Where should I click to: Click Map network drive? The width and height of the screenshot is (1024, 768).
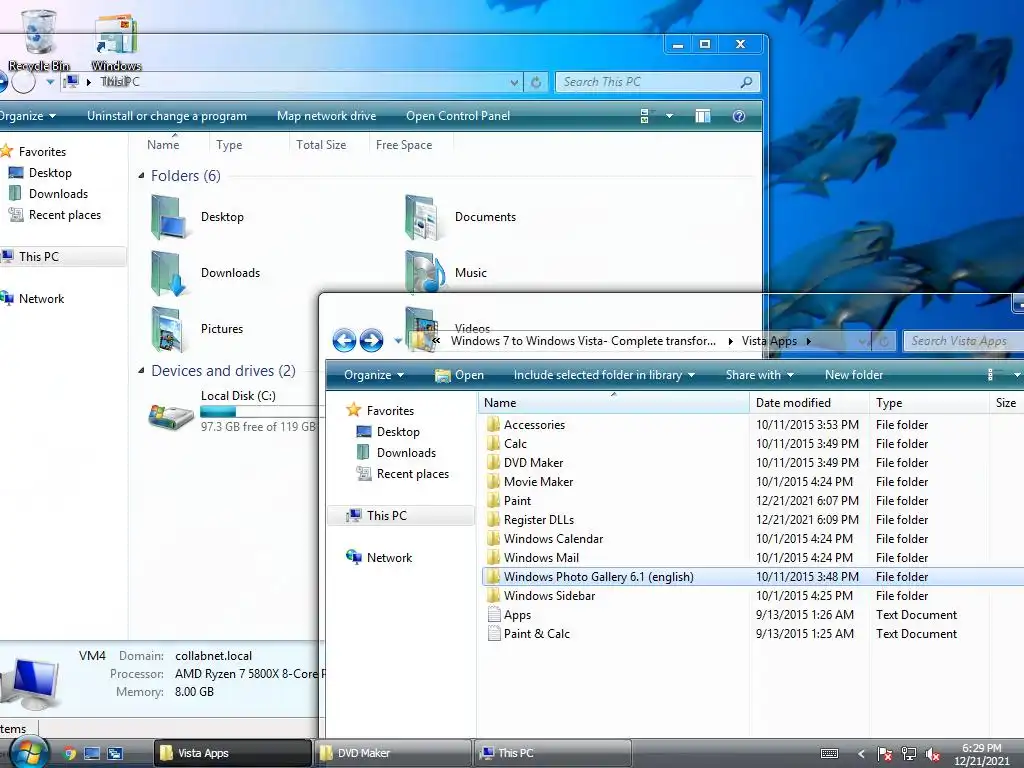327,116
